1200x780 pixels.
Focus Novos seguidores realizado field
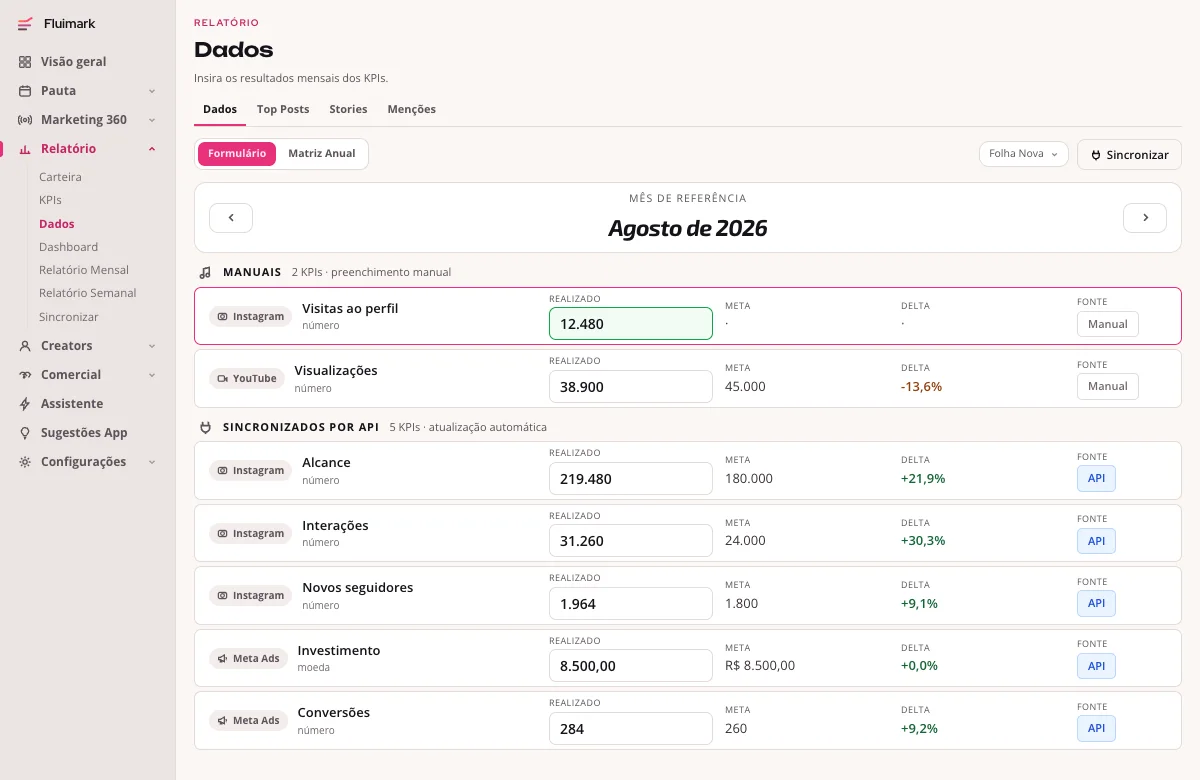pyautogui.click(x=631, y=603)
